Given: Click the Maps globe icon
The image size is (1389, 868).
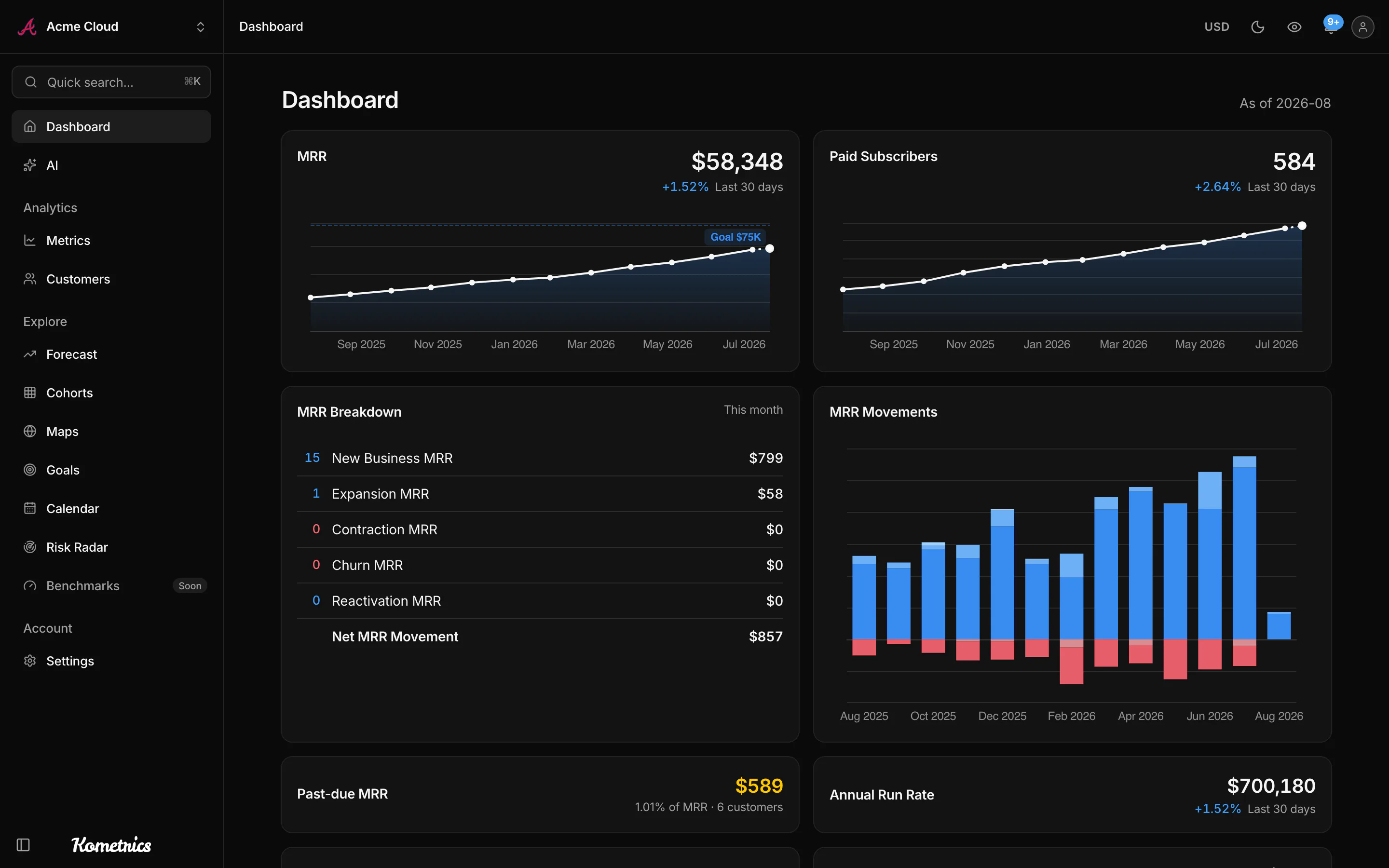Looking at the screenshot, I should click(30, 431).
